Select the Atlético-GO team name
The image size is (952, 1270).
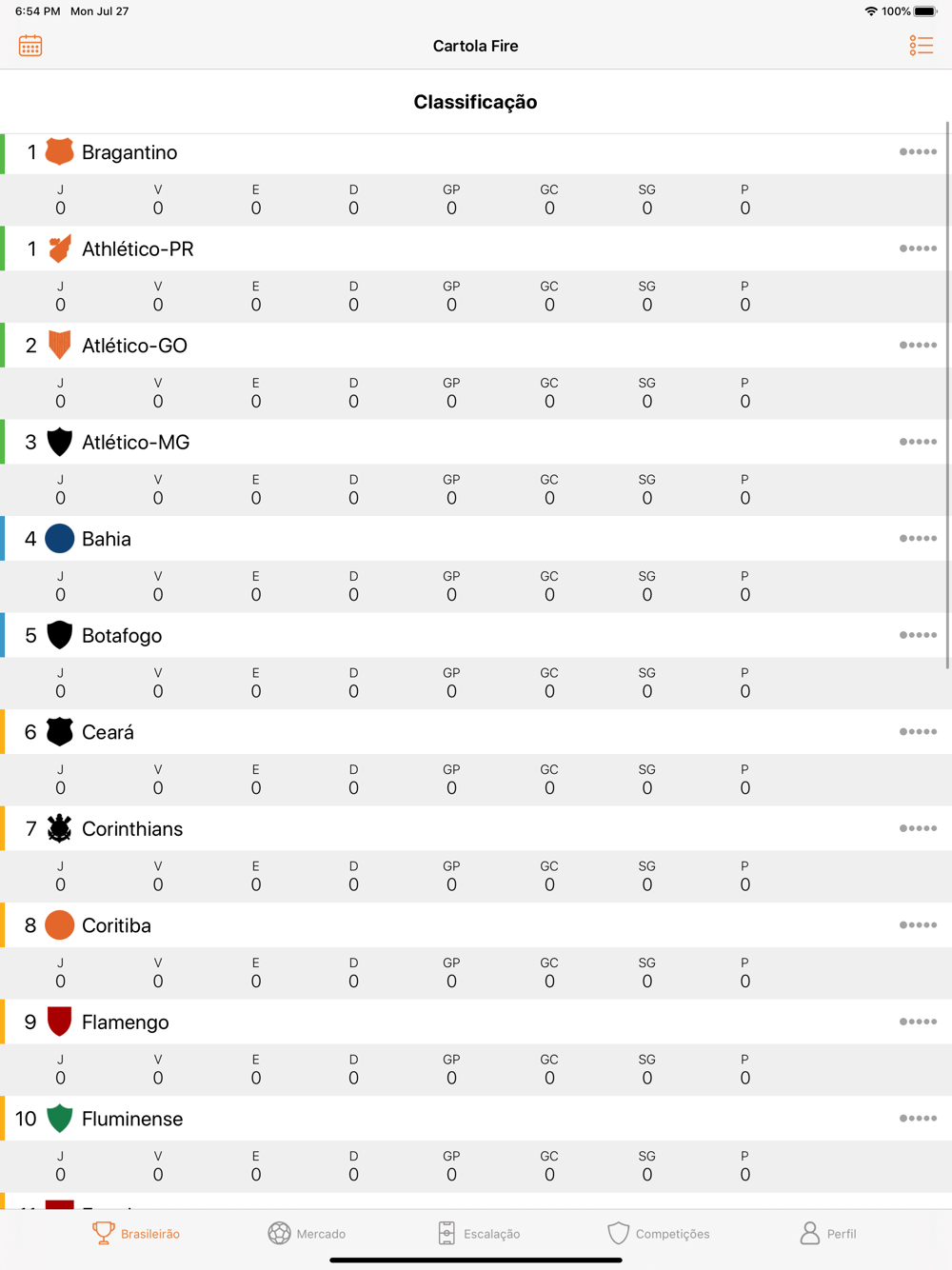click(x=134, y=346)
